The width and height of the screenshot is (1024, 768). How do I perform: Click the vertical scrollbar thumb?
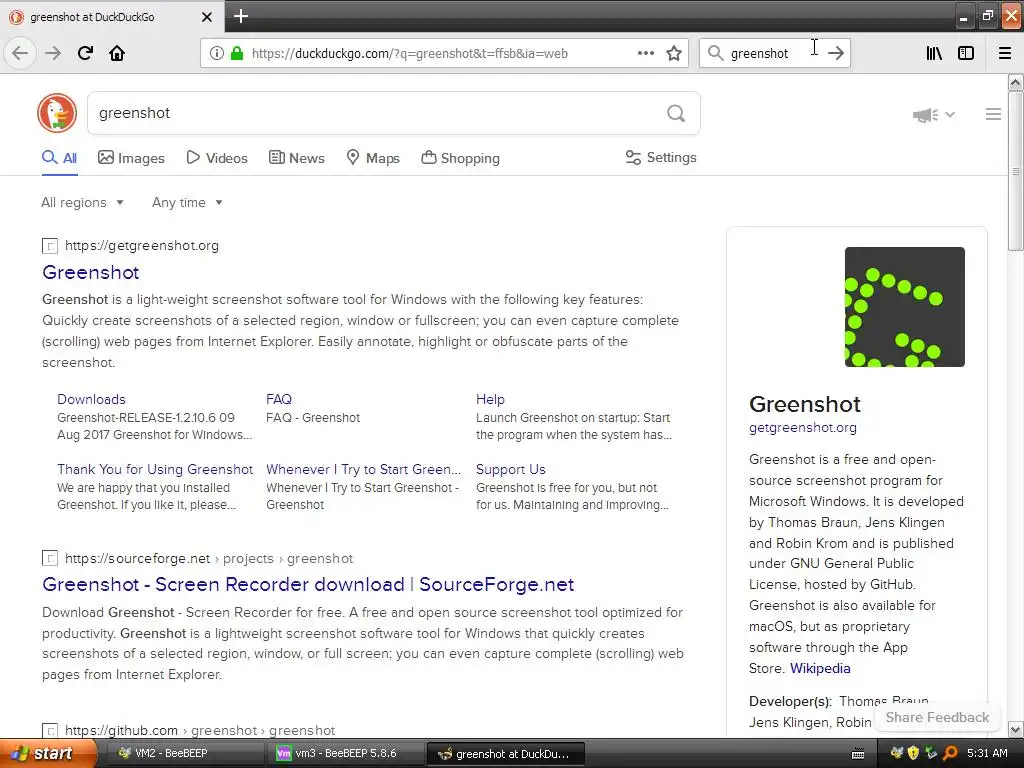(x=1015, y=171)
